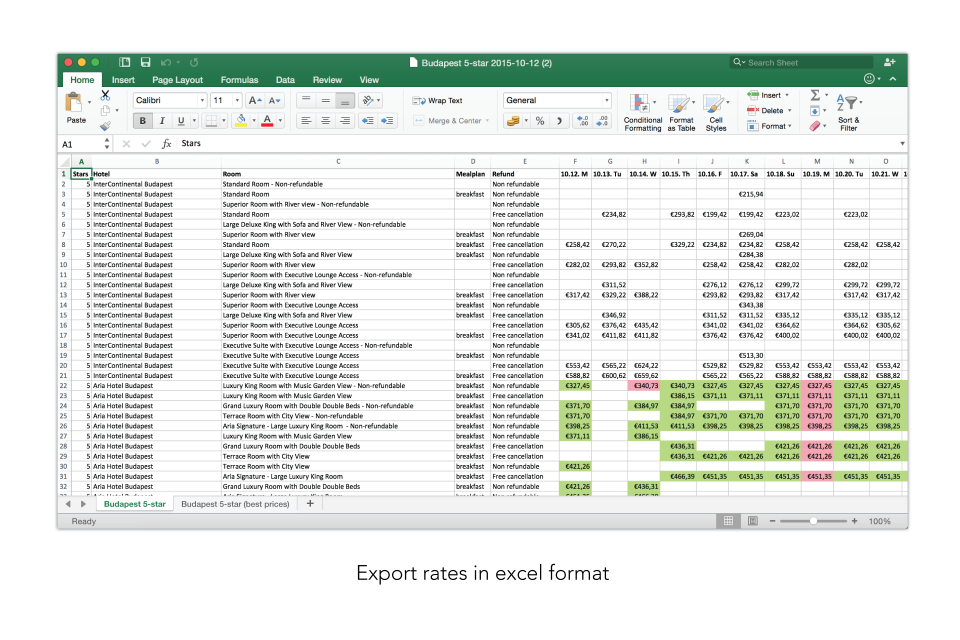Increase decimal places with toolbar icon
Image resolution: width=960 pixels, height=640 pixels.
(x=583, y=120)
